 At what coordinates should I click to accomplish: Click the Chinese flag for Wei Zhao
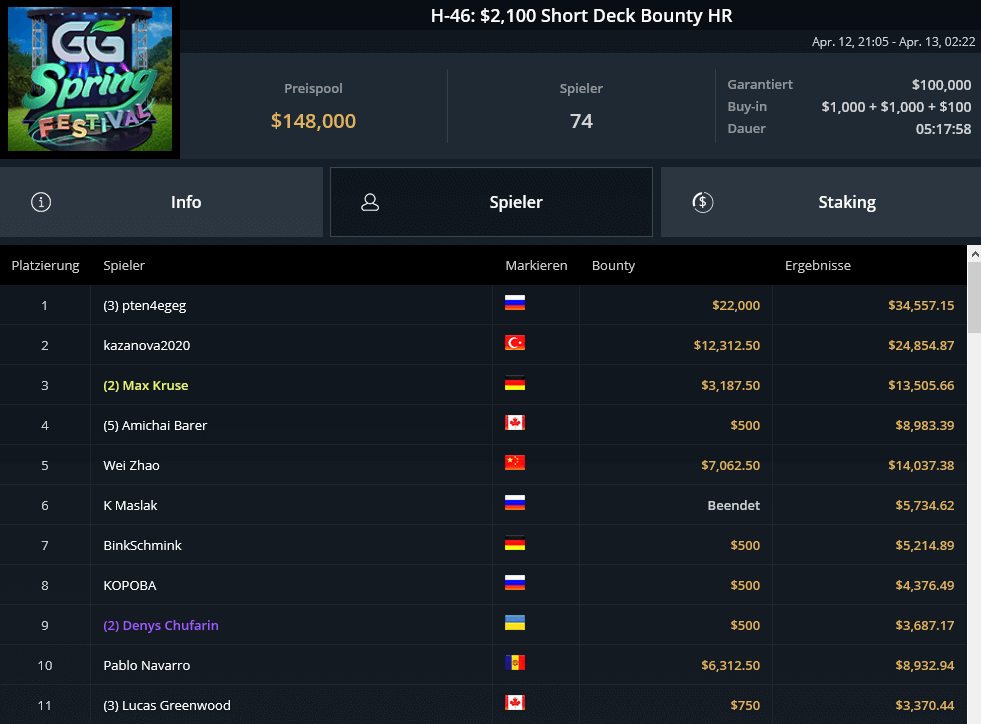pyautogui.click(x=515, y=463)
